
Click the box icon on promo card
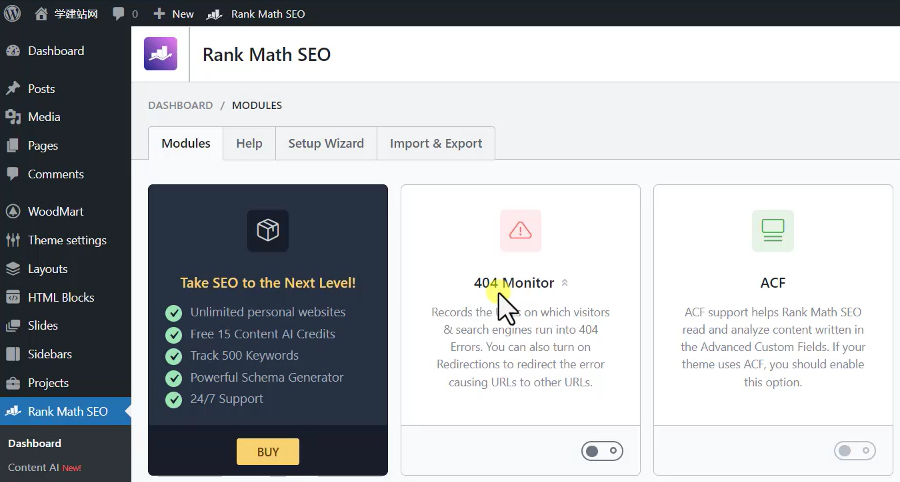coord(267,231)
